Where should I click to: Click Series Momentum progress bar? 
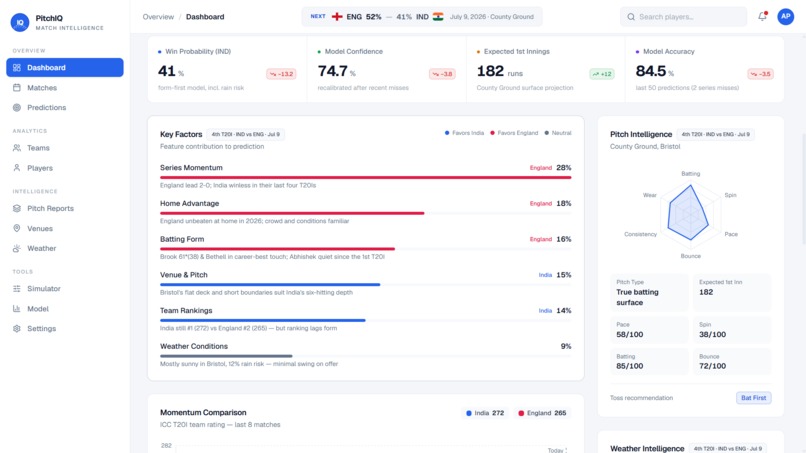point(365,177)
